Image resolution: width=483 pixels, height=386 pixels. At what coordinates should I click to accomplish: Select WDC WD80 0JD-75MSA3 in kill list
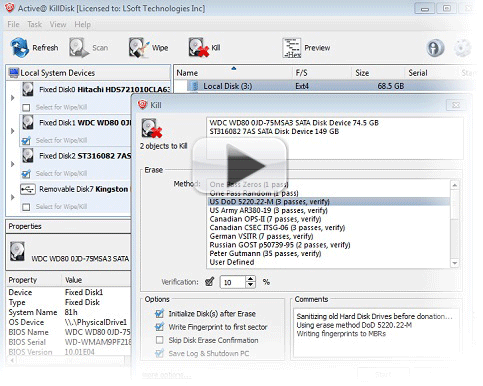point(294,123)
